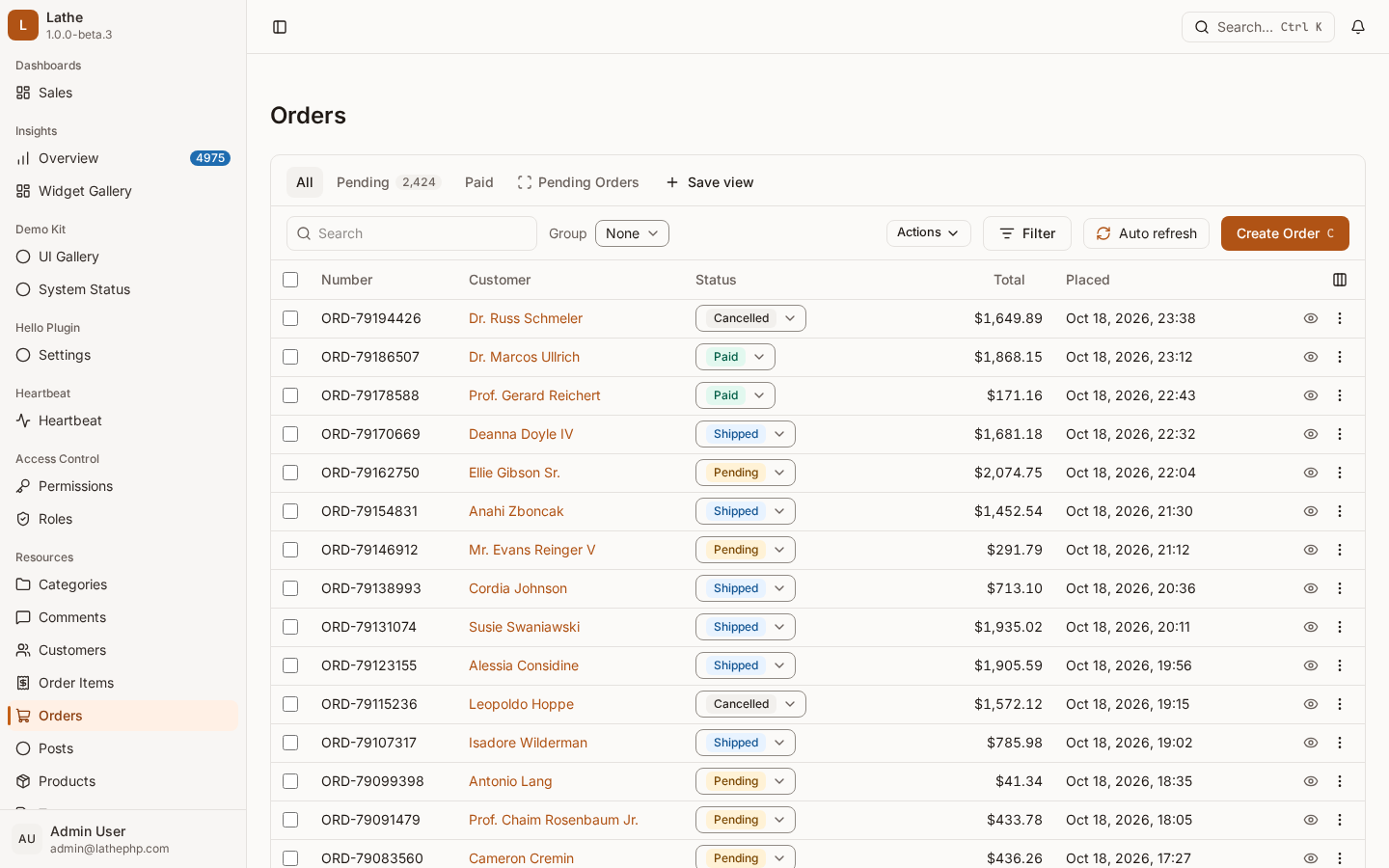Click the Create Order button

click(1285, 233)
